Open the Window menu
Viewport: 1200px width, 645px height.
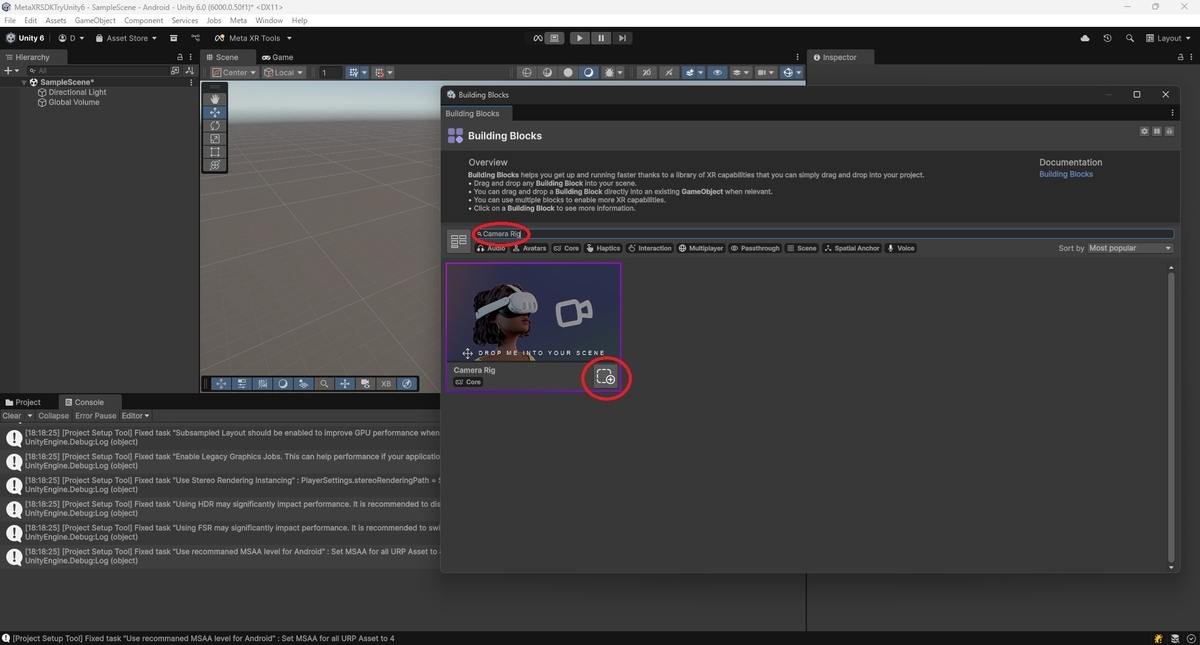tap(269, 20)
